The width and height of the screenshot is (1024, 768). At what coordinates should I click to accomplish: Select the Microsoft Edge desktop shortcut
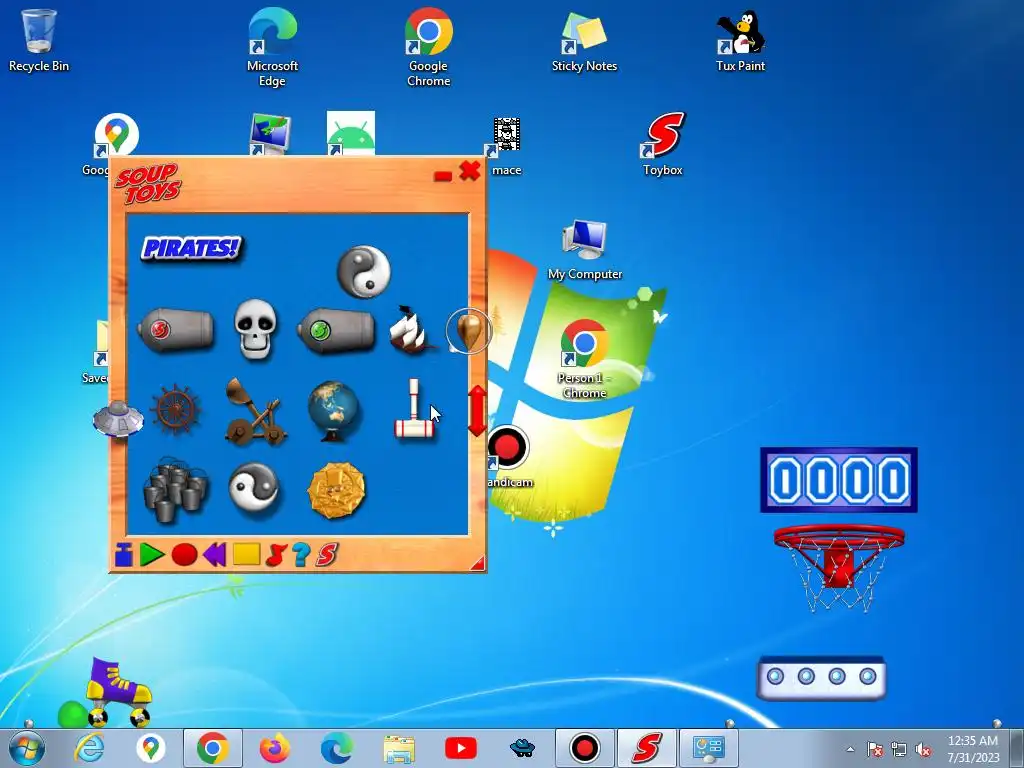click(272, 48)
